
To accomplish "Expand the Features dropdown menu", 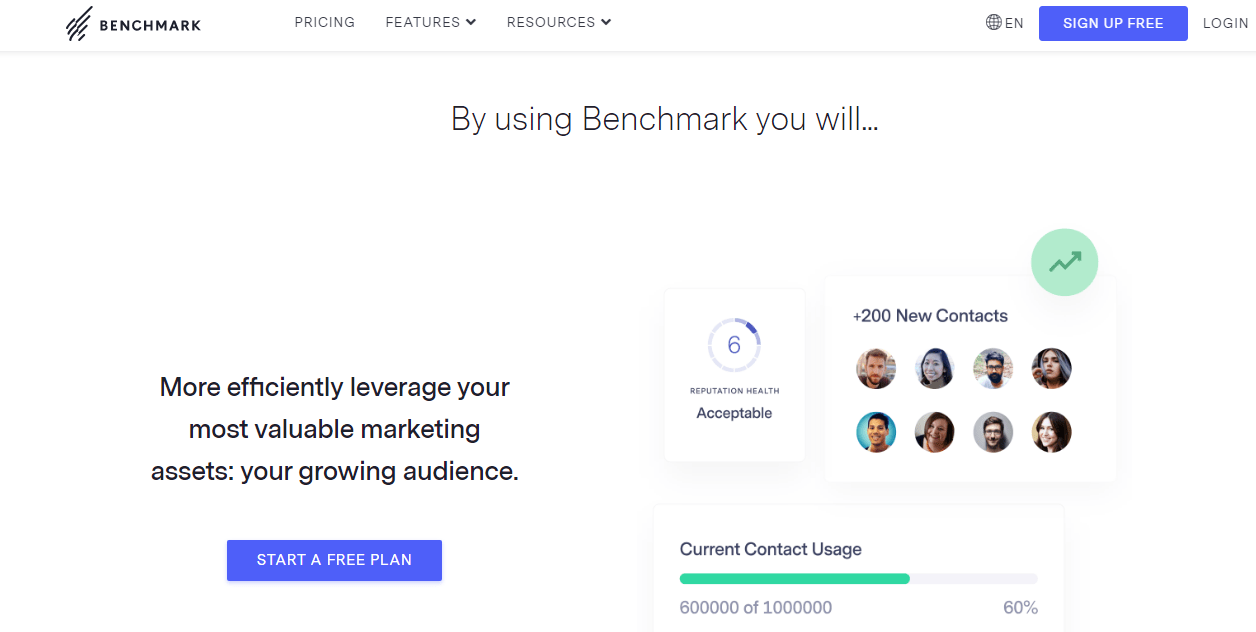I will 430,22.
